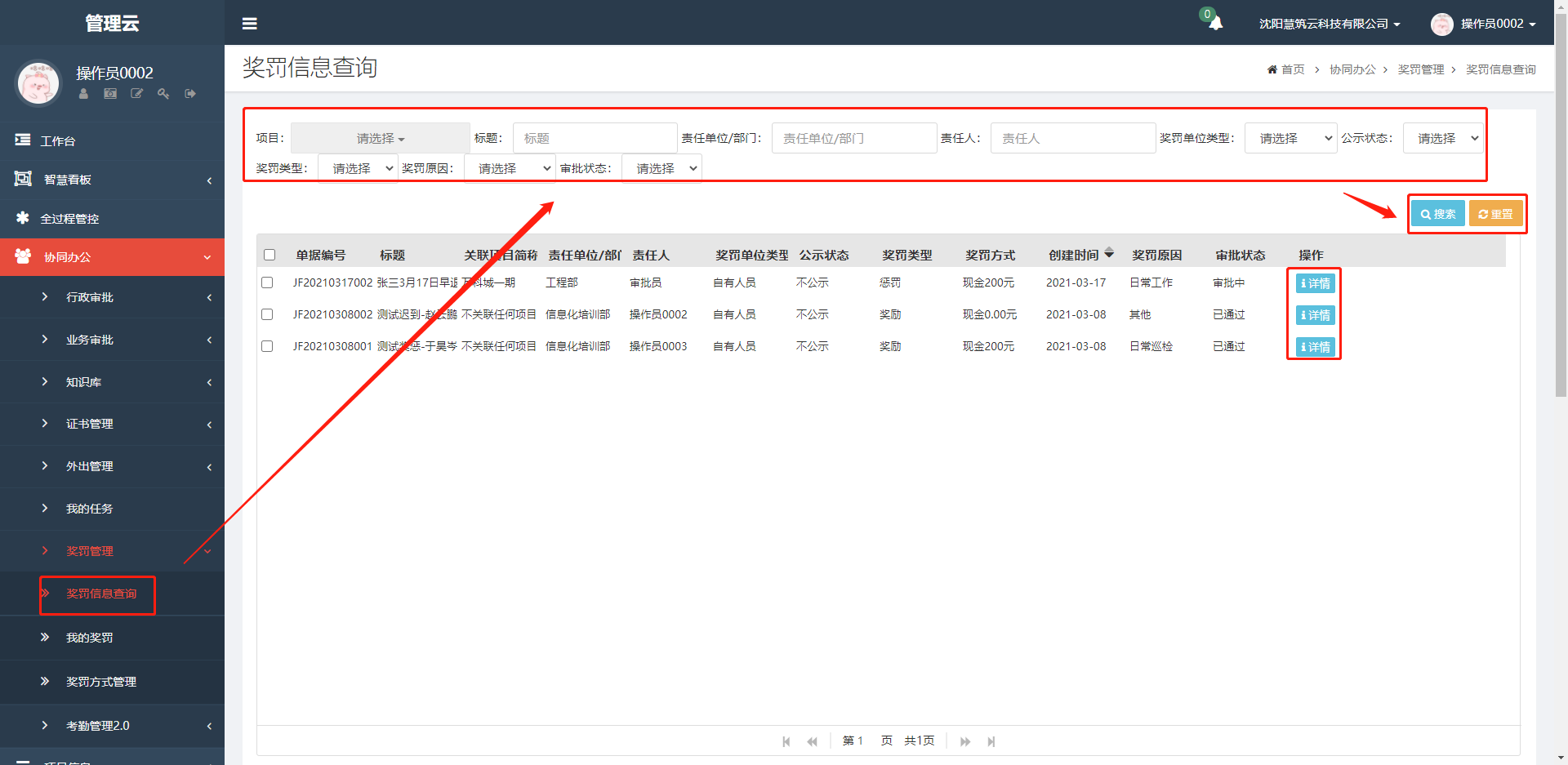
Task: Expand the 业务审批 submenu
Action: click(112, 340)
